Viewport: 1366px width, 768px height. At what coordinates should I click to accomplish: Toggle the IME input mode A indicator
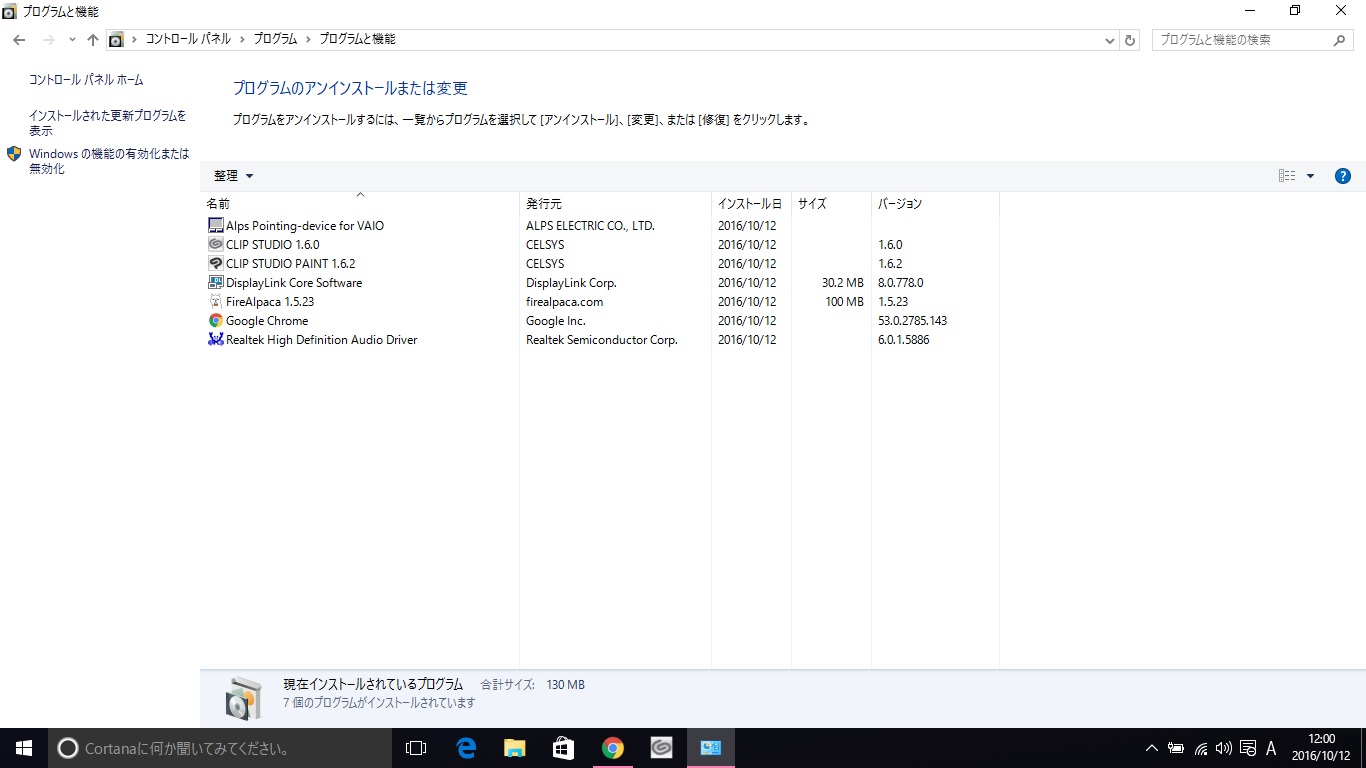[1272, 748]
